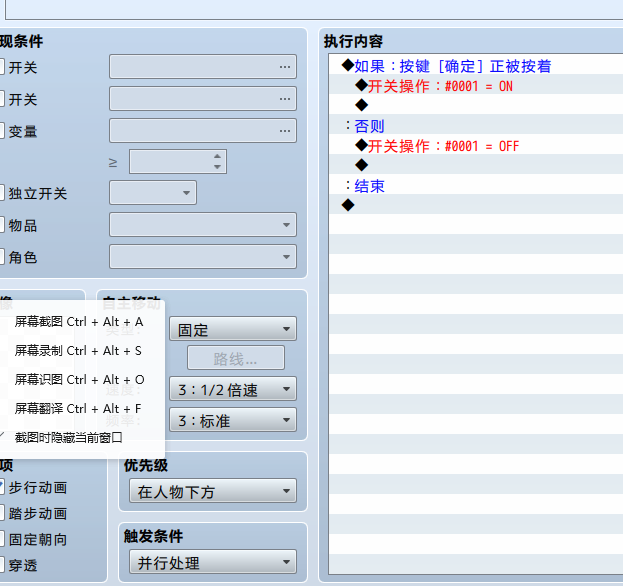The height and width of the screenshot is (586, 623).
Task: Increase the variable threshold stepper value
Action: 217,156
